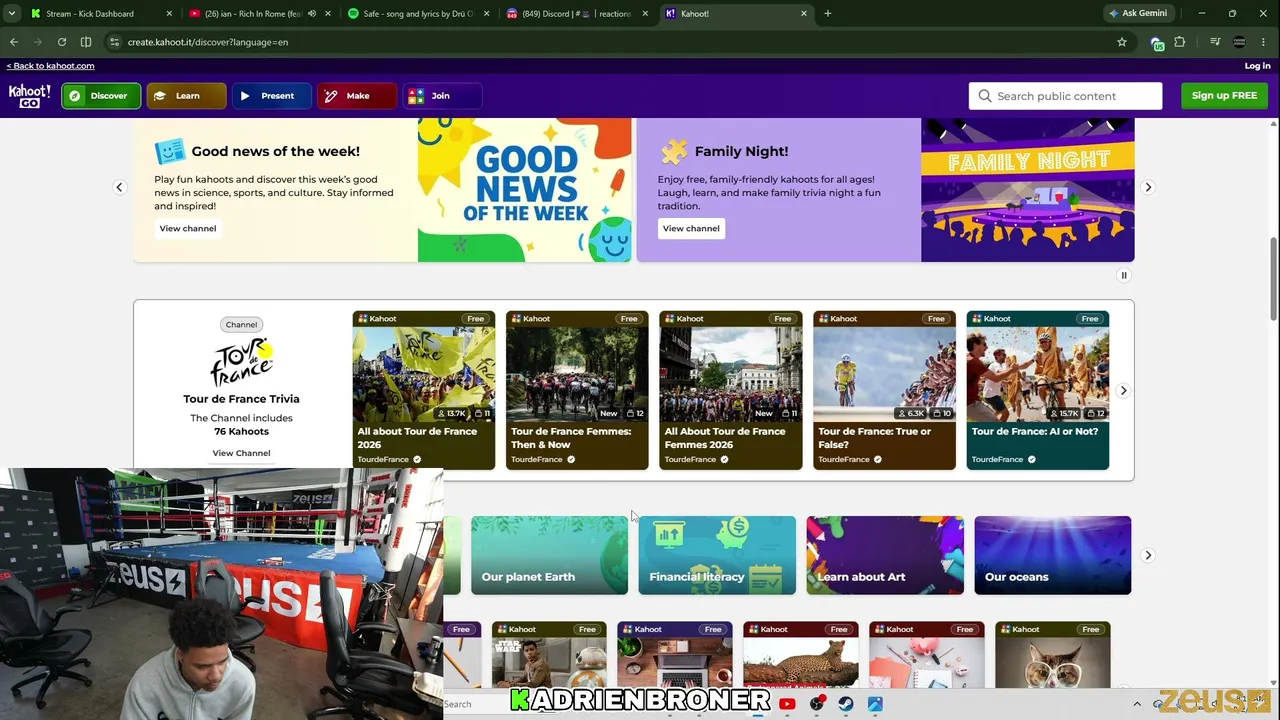Open the Tour de France: True or False? kahoot
Screen dimensions: 1280x720
884,390
